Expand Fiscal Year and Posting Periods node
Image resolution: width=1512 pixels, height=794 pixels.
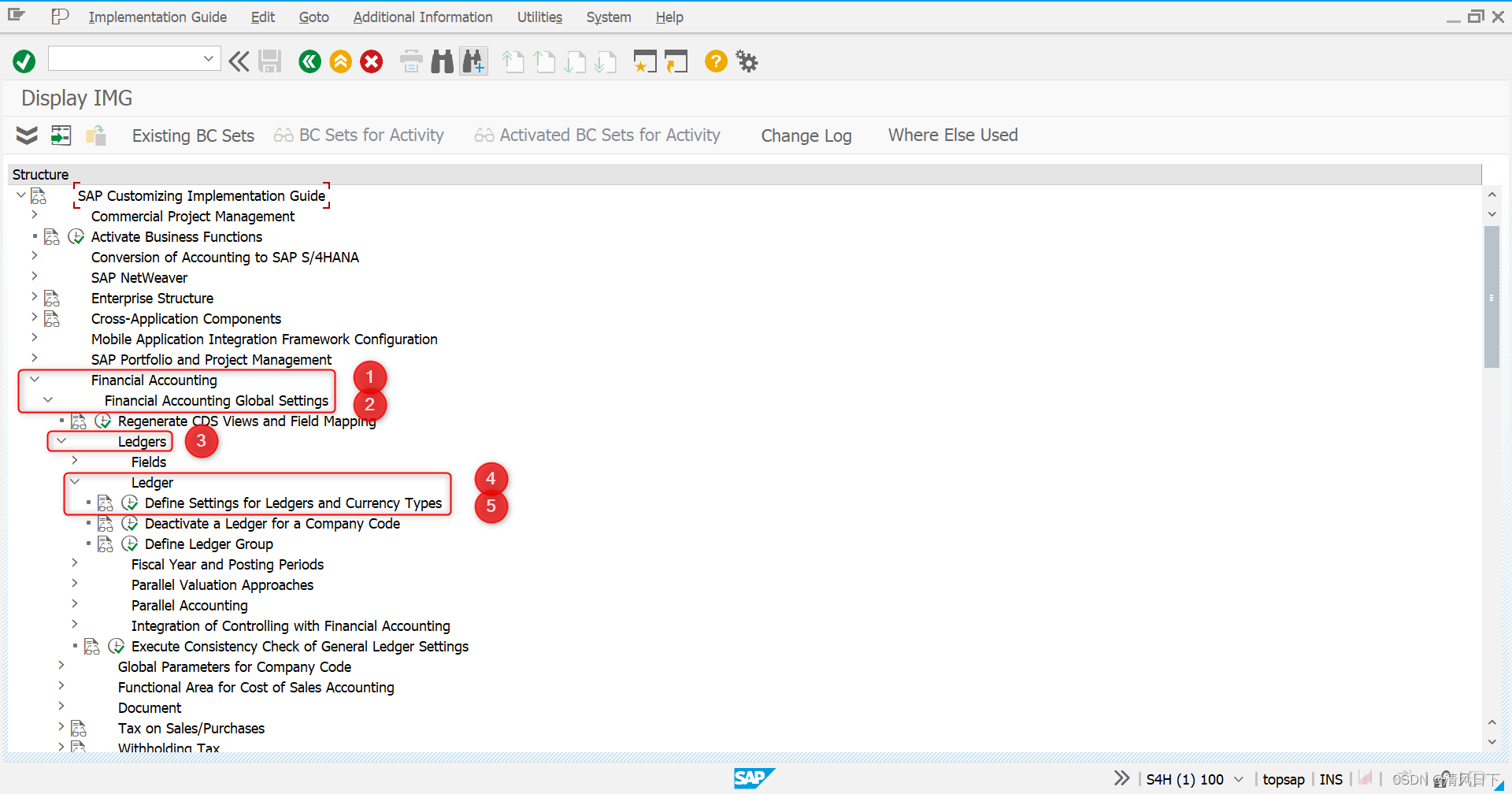[x=75, y=562]
